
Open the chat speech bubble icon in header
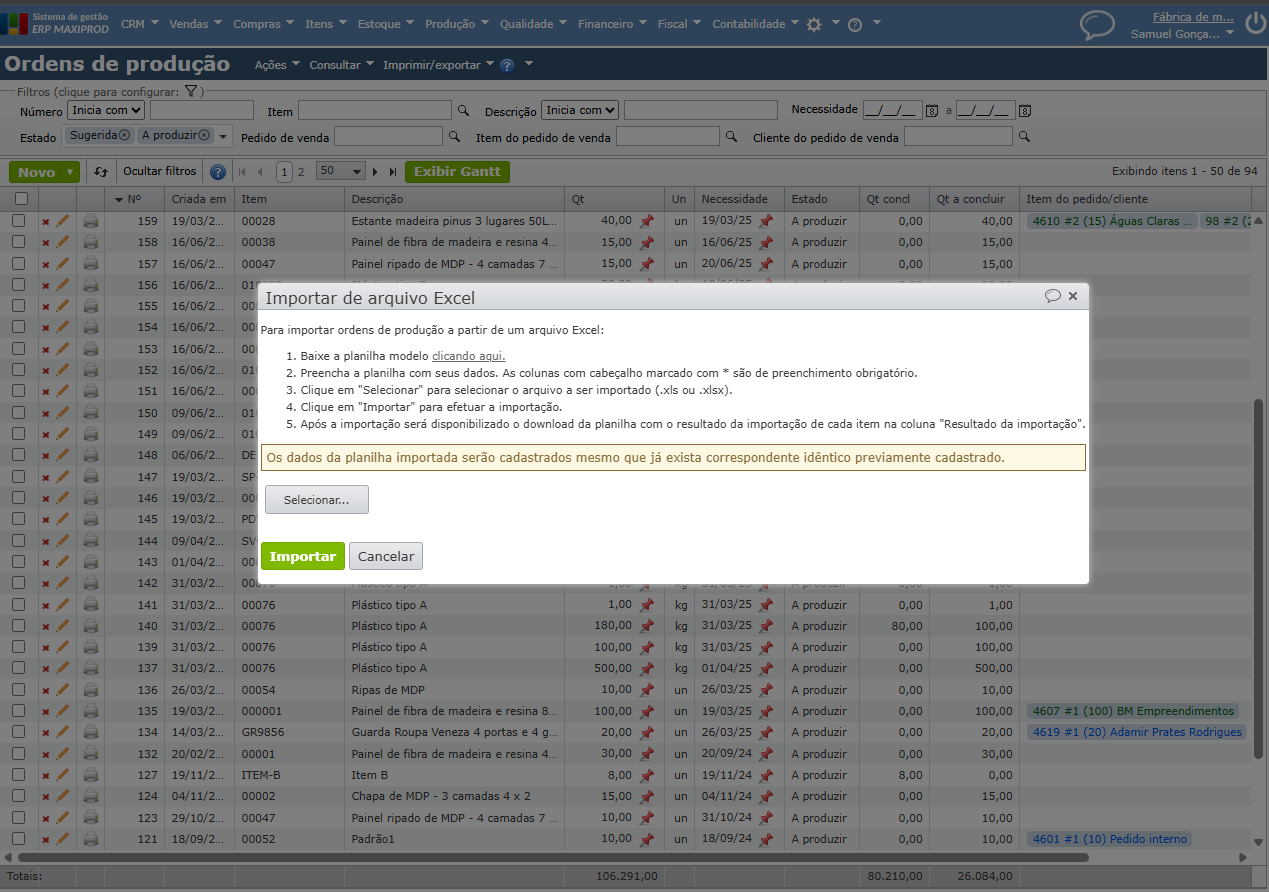1097,25
